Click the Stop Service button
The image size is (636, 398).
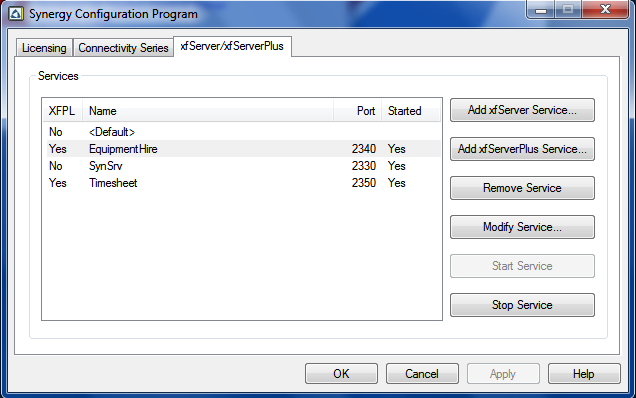pyautogui.click(x=522, y=305)
